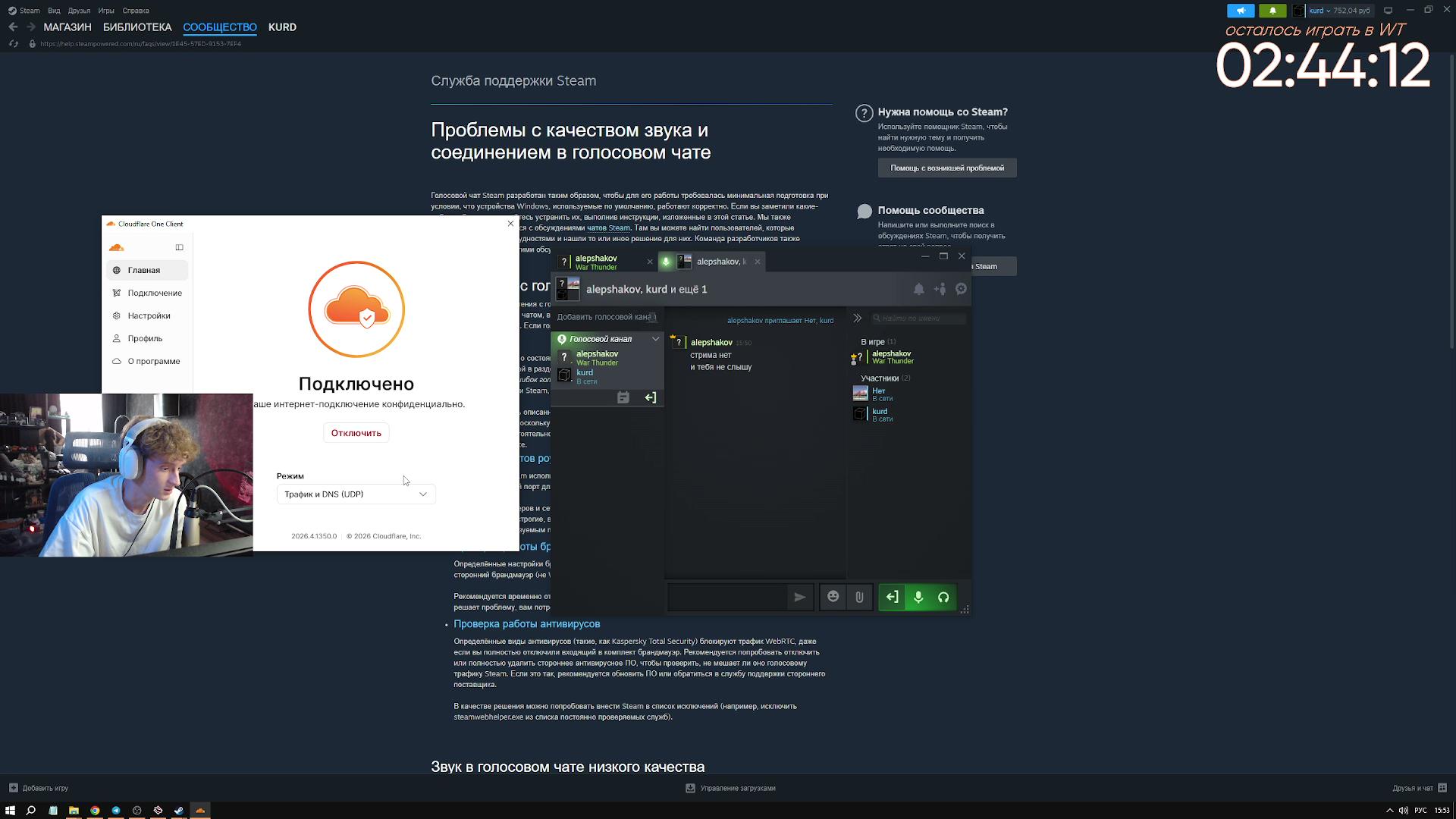This screenshot has width=1456, height=819.
Task: Toggle headphone audio in Steam voice chat
Action: click(x=943, y=598)
